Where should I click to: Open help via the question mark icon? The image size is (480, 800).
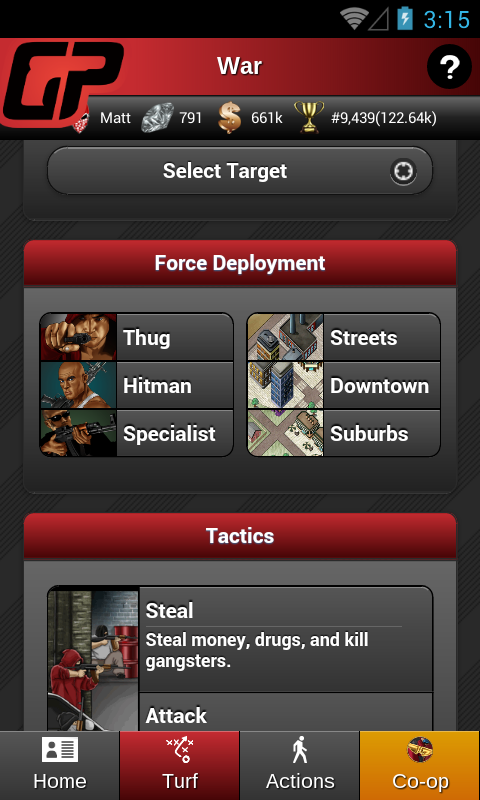tap(449, 67)
